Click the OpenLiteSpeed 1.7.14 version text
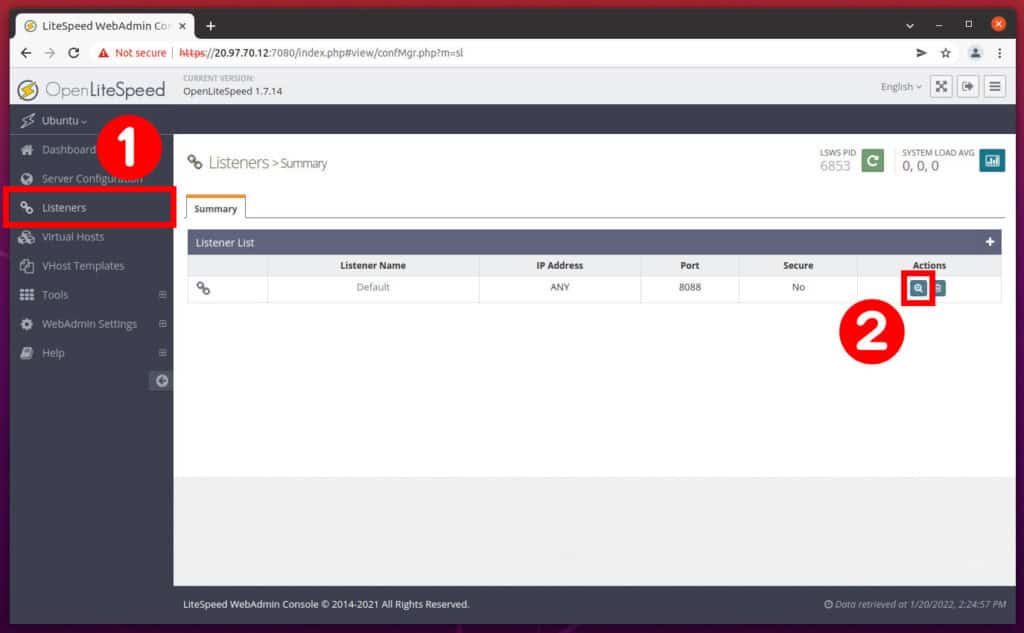The height and width of the screenshot is (633, 1024). coord(232,91)
